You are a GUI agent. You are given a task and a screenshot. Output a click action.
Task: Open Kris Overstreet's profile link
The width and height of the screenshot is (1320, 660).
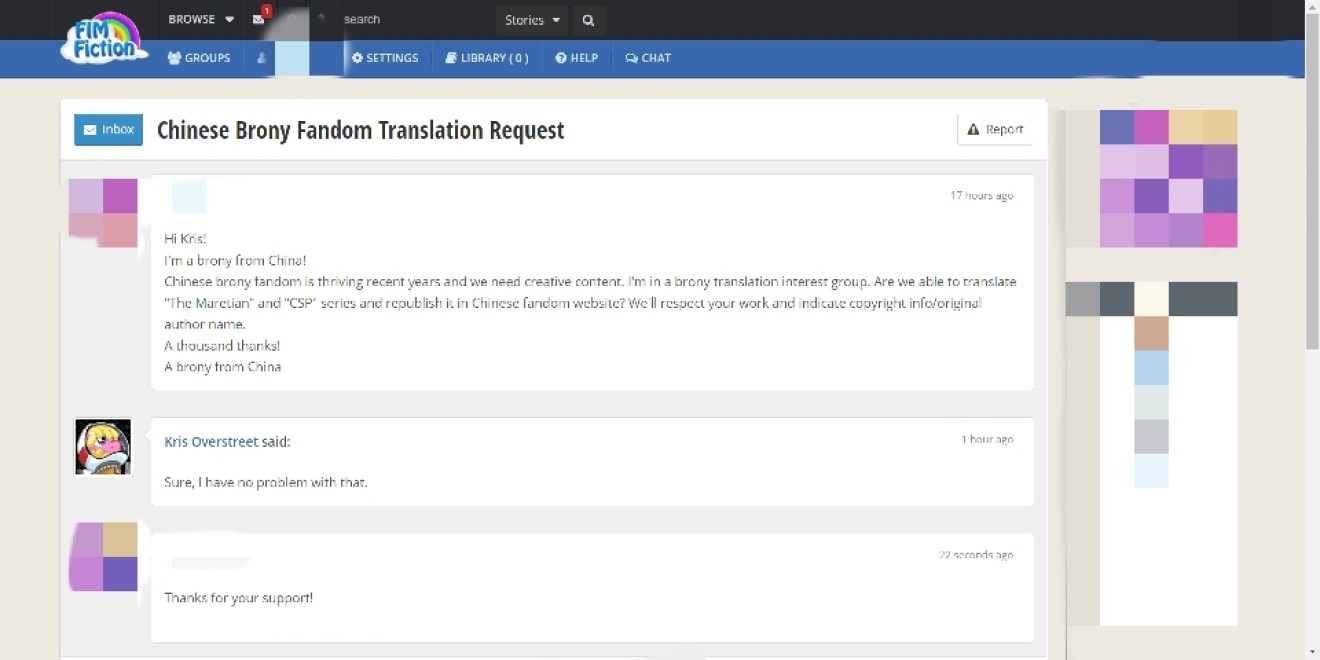coord(211,441)
